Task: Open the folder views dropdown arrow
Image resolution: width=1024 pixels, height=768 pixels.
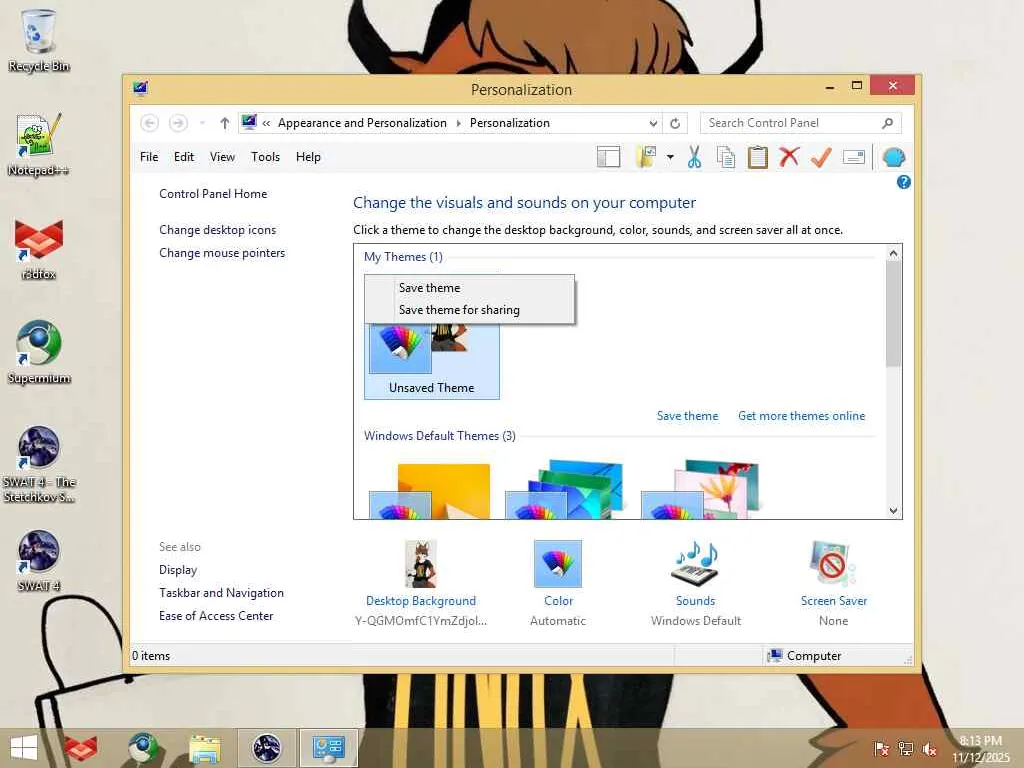Action: [670, 157]
